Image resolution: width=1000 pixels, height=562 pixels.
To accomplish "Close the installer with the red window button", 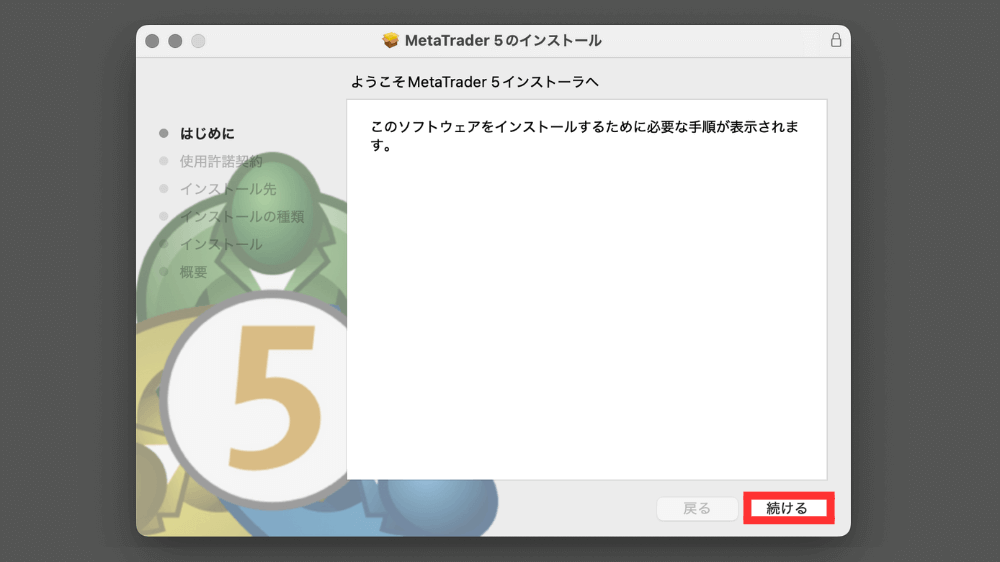I will coord(152,41).
